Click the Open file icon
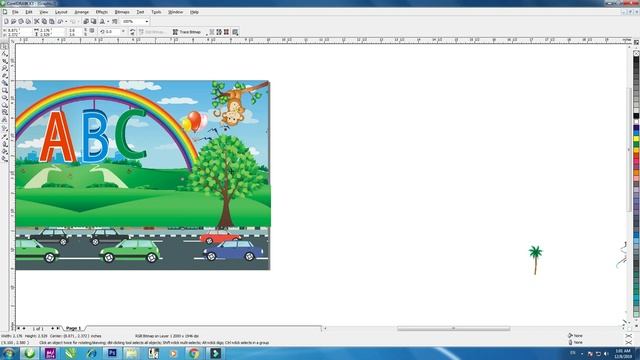The height and width of the screenshot is (360, 640). [x=13, y=21]
